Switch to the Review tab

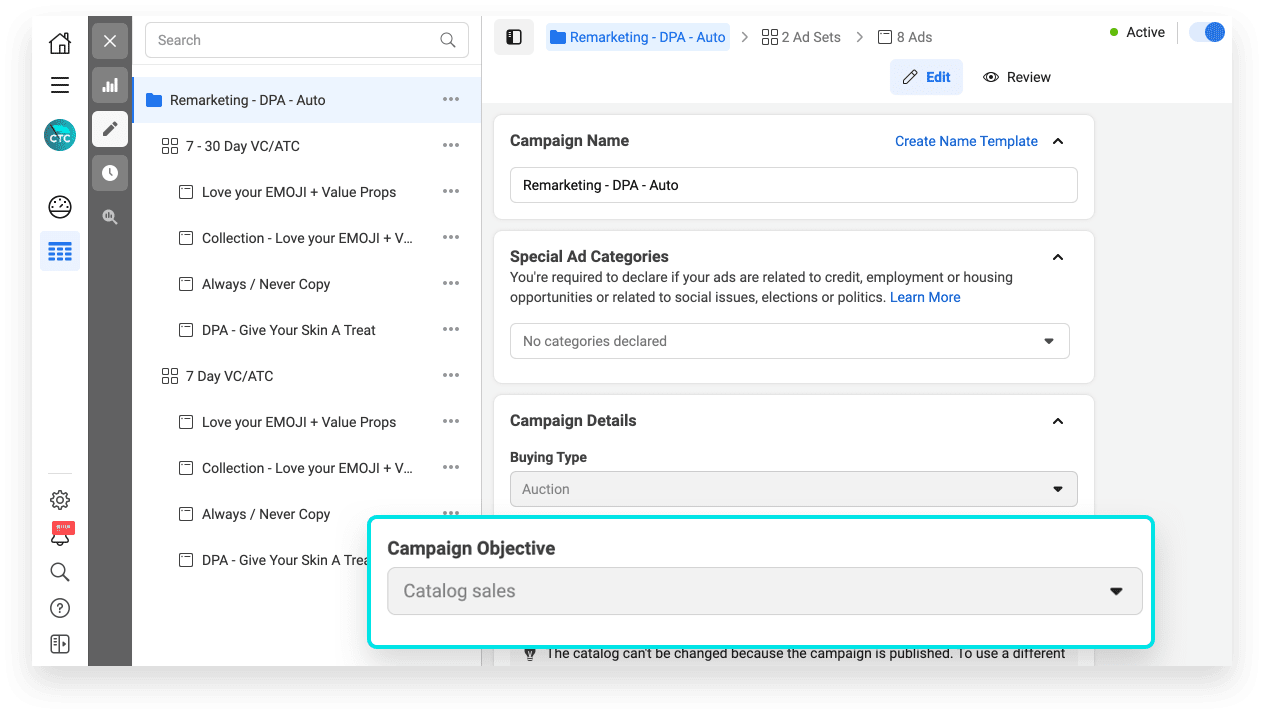point(1017,77)
